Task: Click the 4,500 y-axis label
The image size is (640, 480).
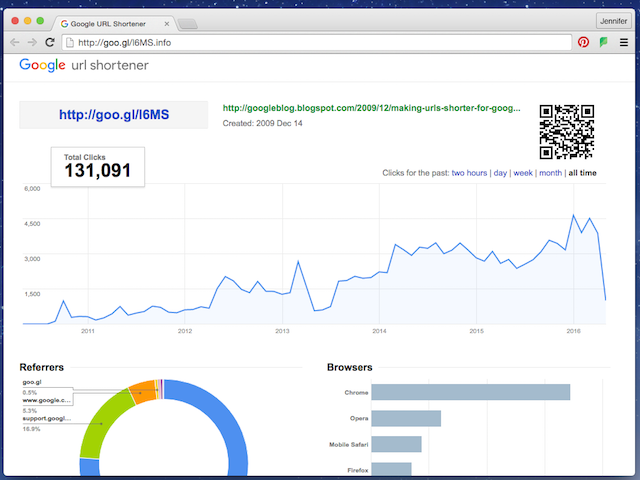Action: (x=32, y=224)
